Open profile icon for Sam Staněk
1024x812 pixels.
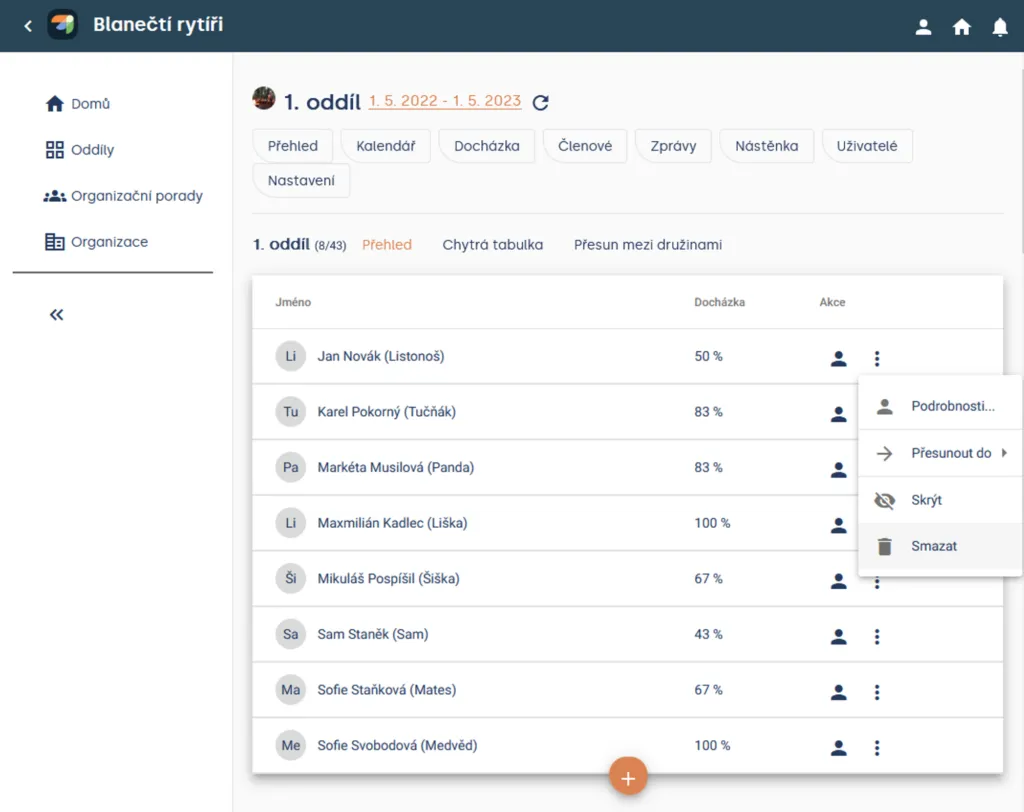[839, 636]
